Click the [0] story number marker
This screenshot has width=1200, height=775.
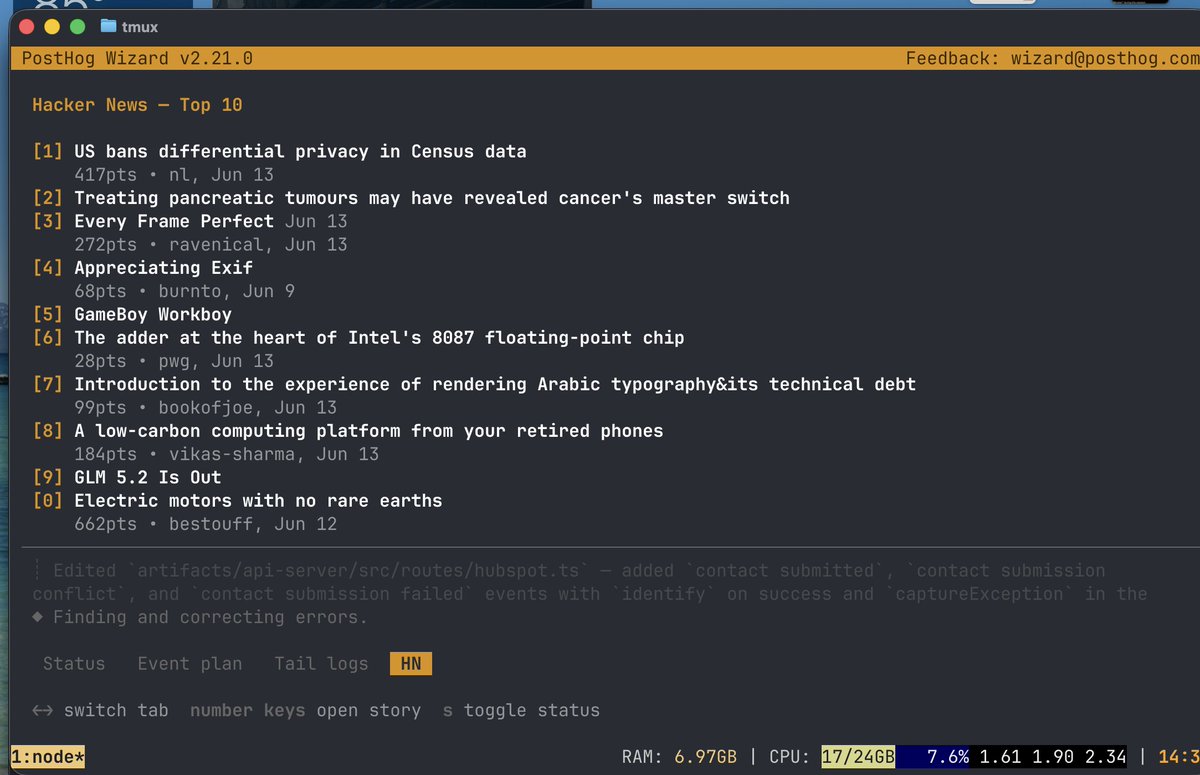(48, 501)
